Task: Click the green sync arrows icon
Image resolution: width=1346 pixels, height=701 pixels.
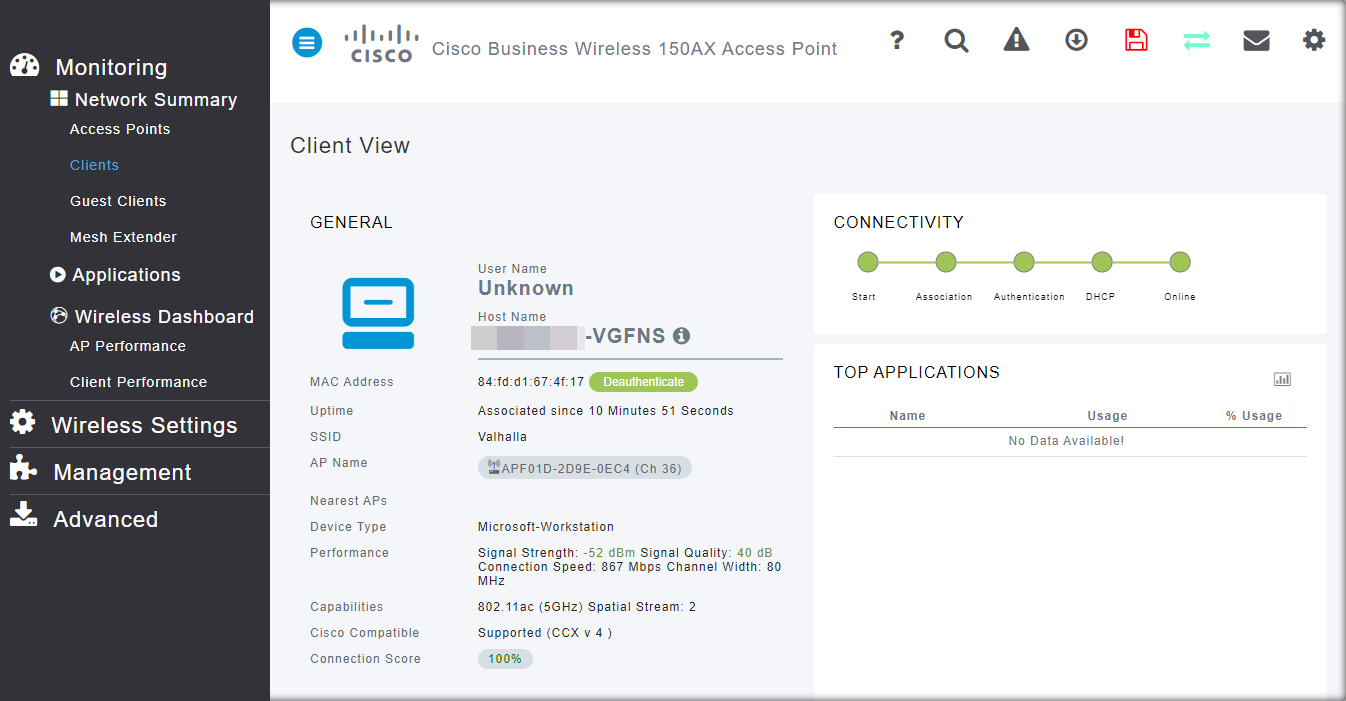Action: (1196, 41)
